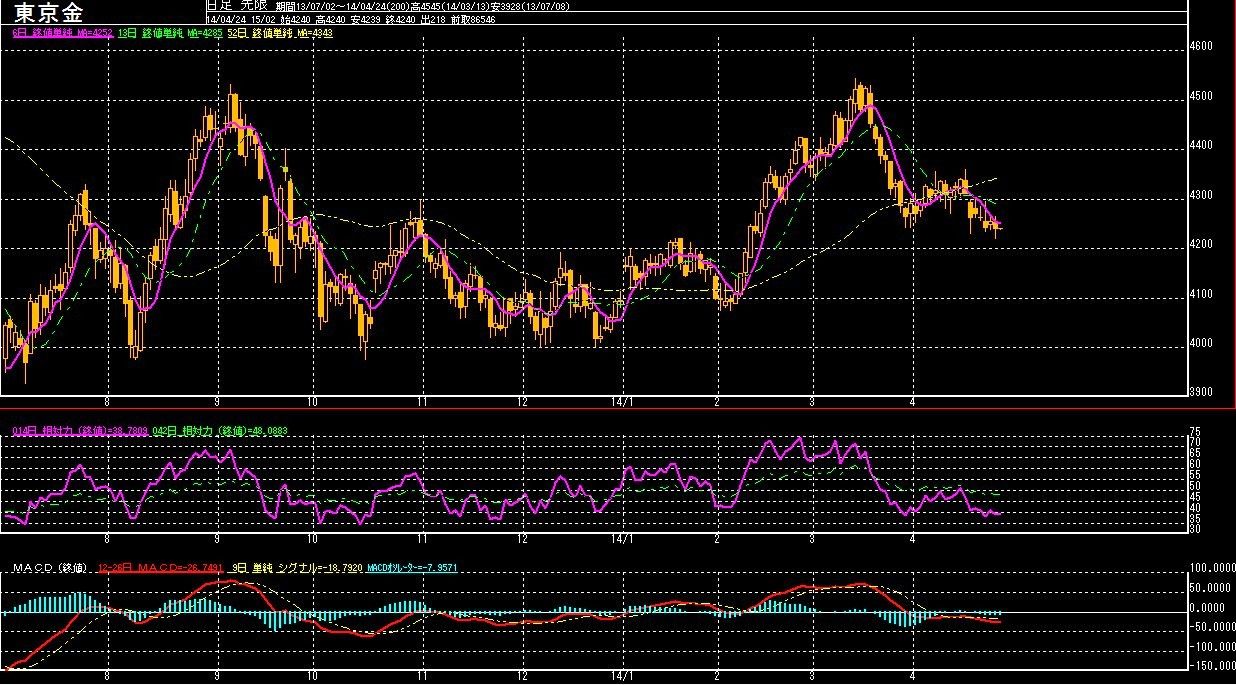Click the 4500 price axis label
Image resolution: width=1236 pixels, height=685 pixels.
[x=1201, y=96]
